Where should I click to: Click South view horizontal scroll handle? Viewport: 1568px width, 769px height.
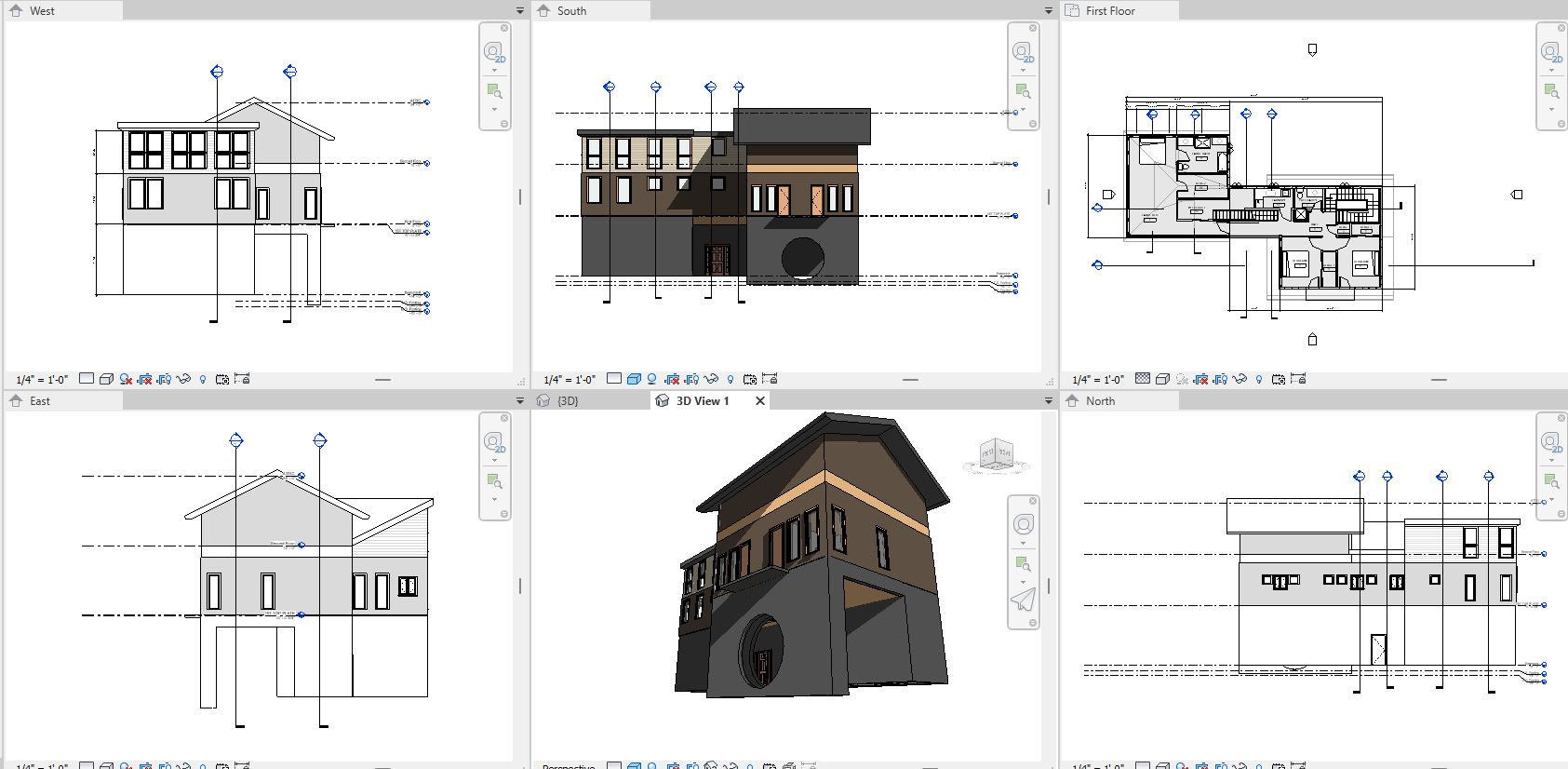[910, 380]
